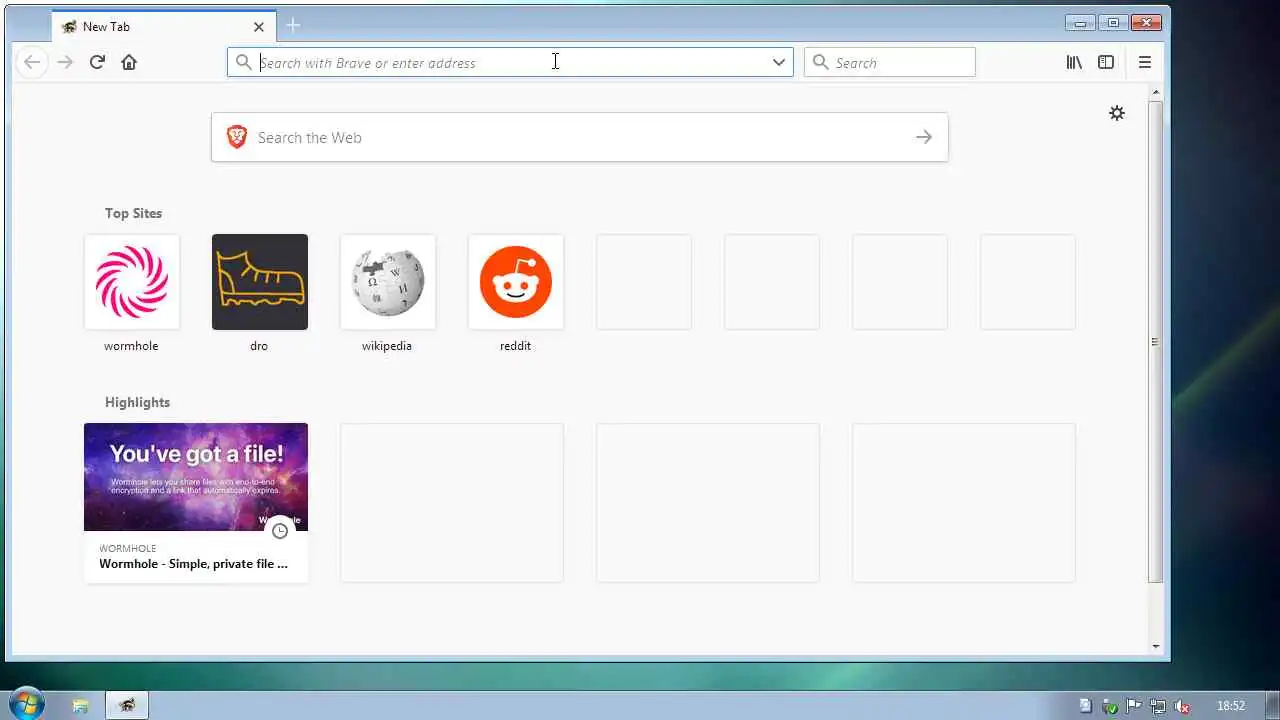
Task: Reload the current page
Action: point(97,62)
